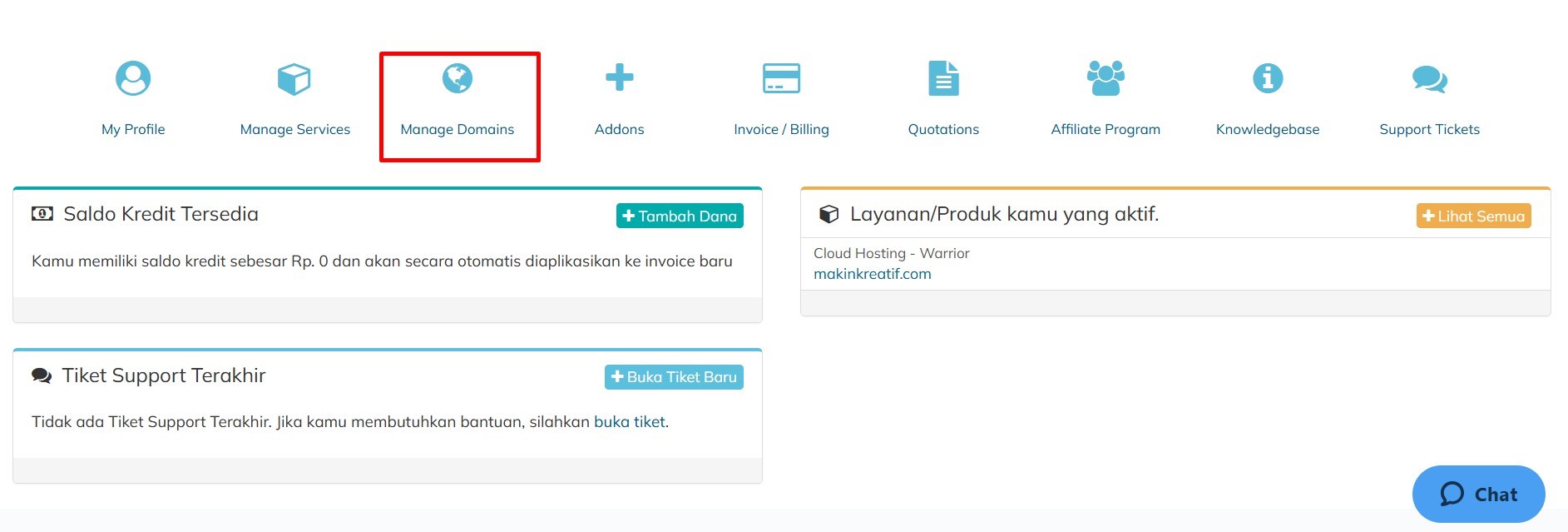Click the money icon beside Saldo Kredit
Screen dimensions: 1568x532
point(42,214)
